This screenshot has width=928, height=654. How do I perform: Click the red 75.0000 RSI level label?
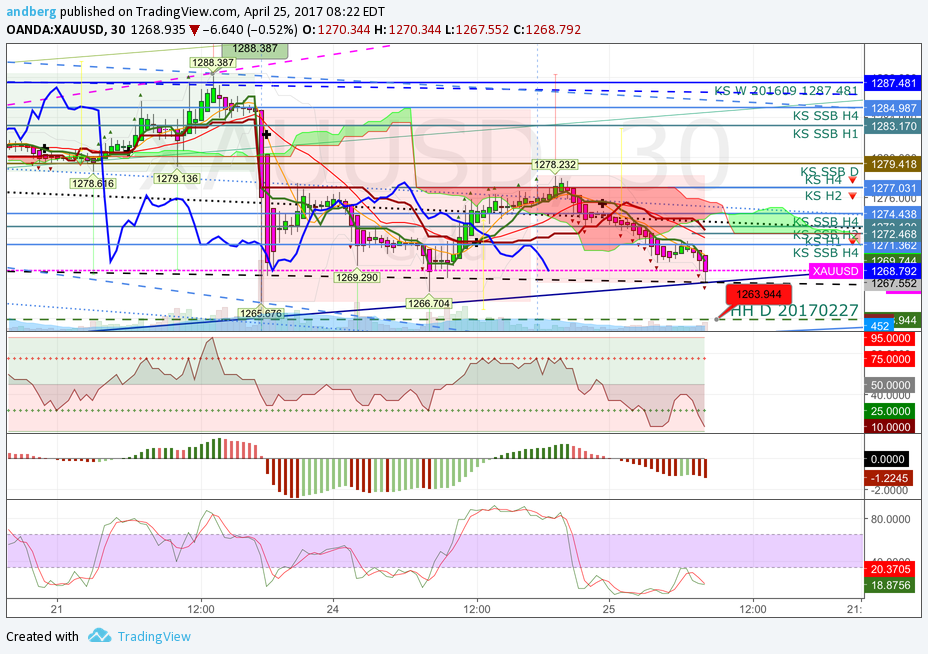pyautogui.click(x=890, y=359)
